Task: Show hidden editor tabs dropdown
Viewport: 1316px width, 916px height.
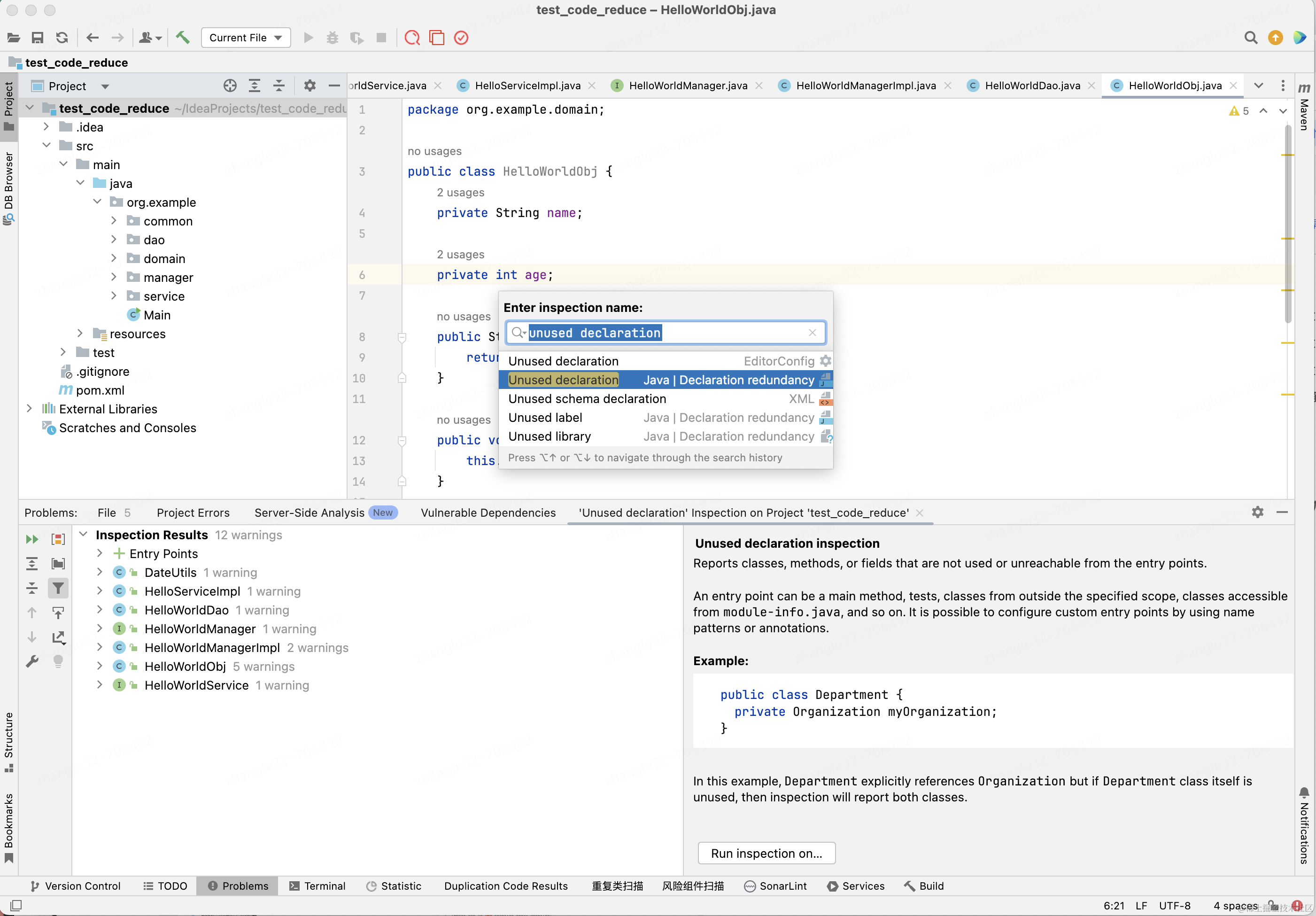Action: 1259,86
